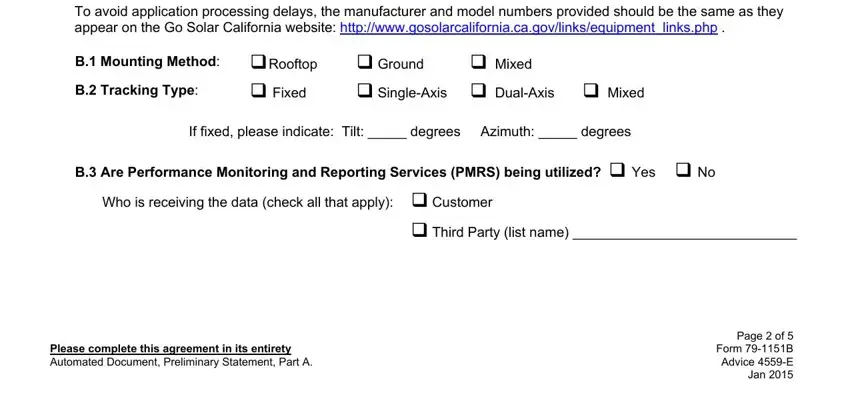Check Customer as data recipient
The width and height of the screenshot is (850, 403).
420,200
